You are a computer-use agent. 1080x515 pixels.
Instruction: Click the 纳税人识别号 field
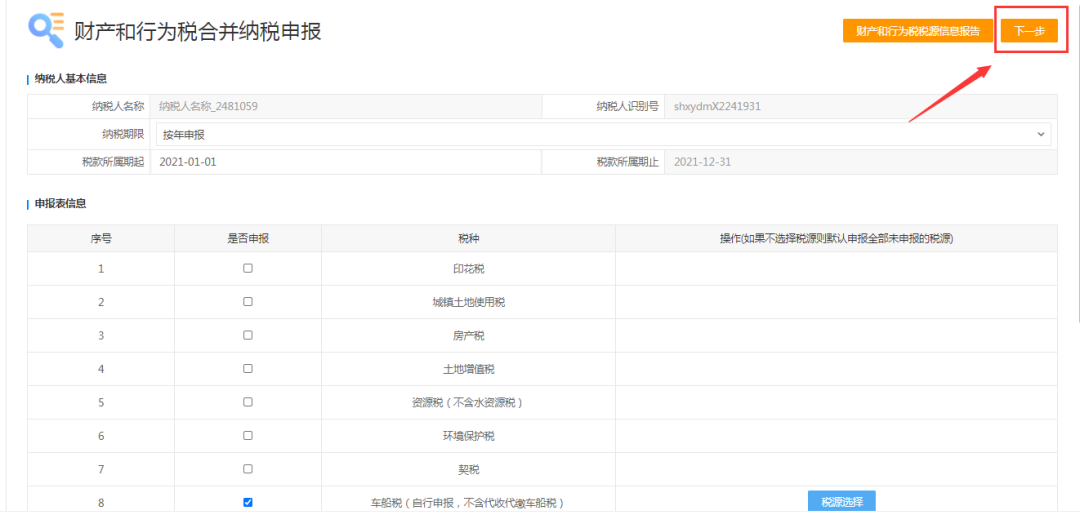pos(861,106)
